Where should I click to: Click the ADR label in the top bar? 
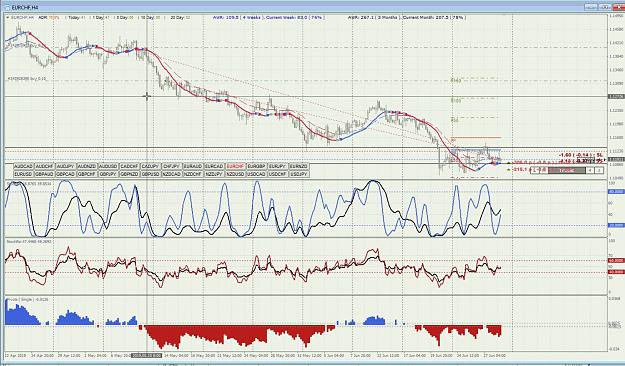(43, 18)
